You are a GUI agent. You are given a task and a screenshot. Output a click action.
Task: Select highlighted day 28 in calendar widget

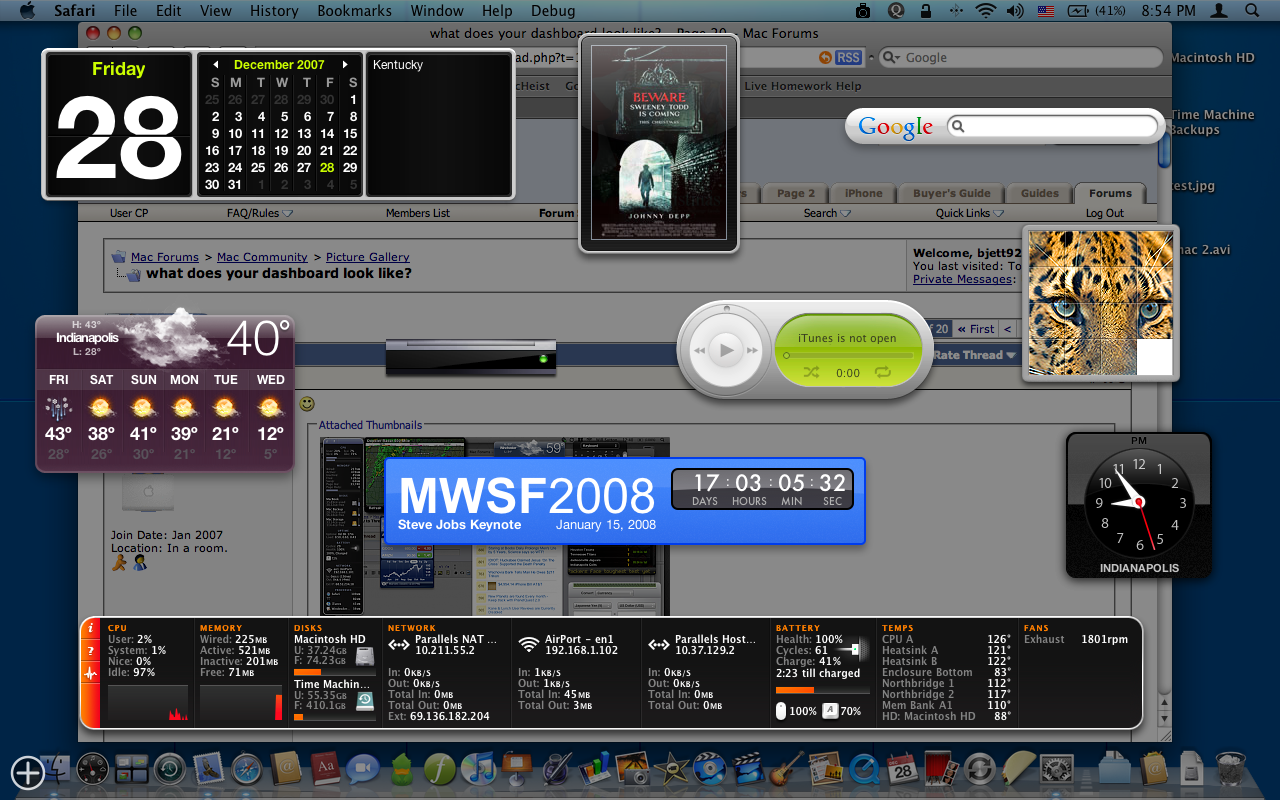[x=327, y=167]
